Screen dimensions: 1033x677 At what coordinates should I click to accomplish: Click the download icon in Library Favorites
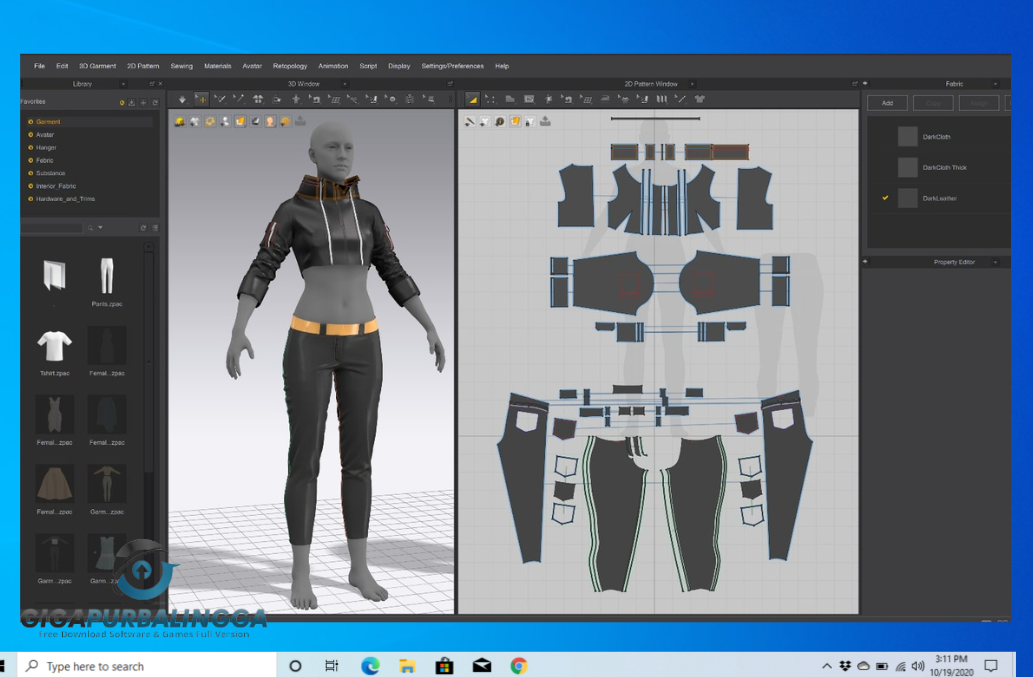tap(132, 103)
